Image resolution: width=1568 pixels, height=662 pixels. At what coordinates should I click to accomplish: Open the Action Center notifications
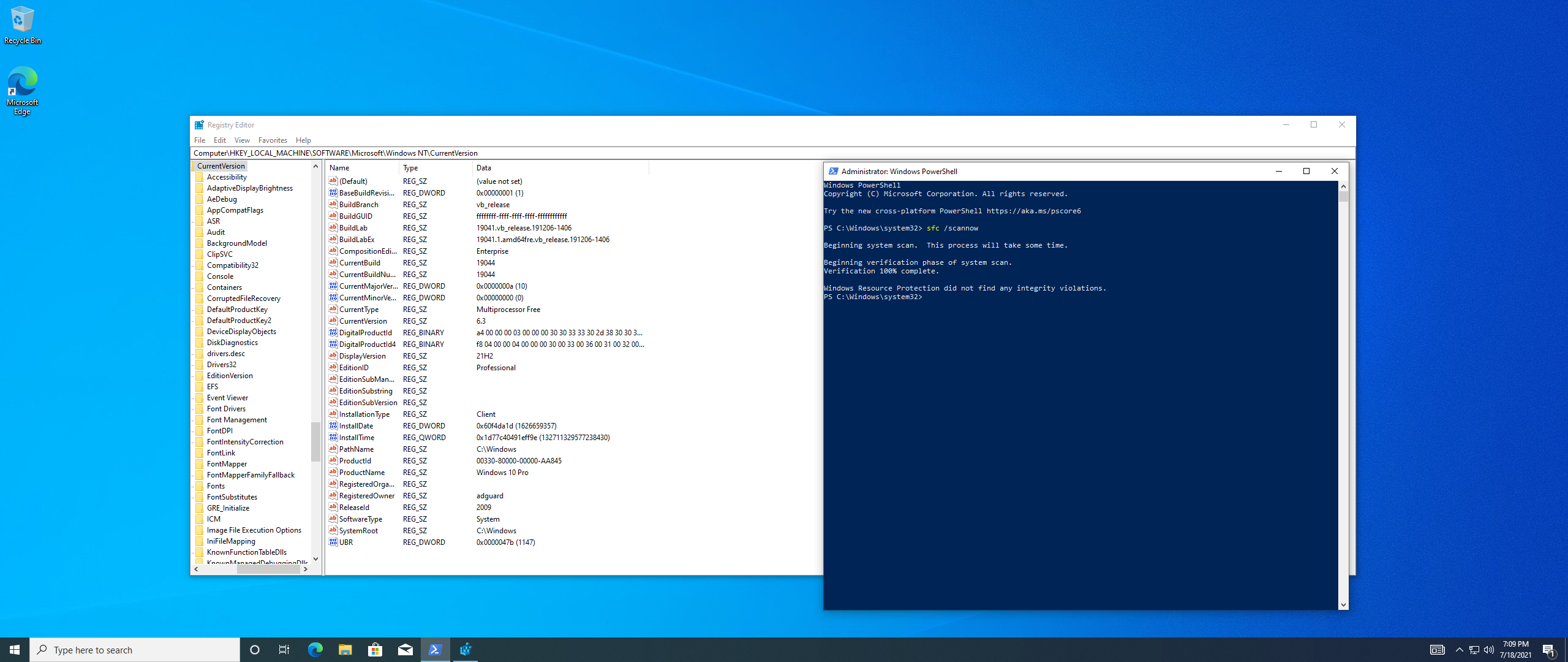pyautogui.click(x=1549, y=650)
